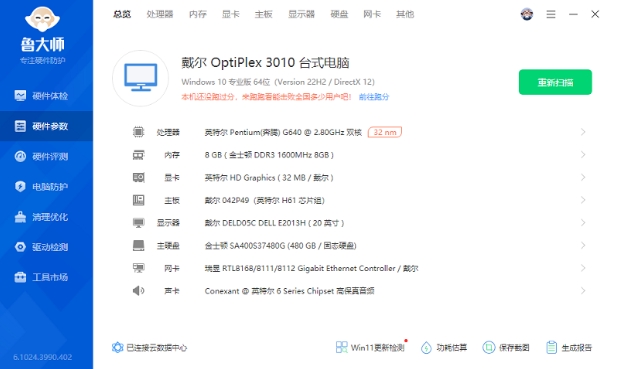The height and width of the screenshot is (369, 618).
Task: Open the top 显示器 tab
Action: pyautogui.click(x=302, y=14)
